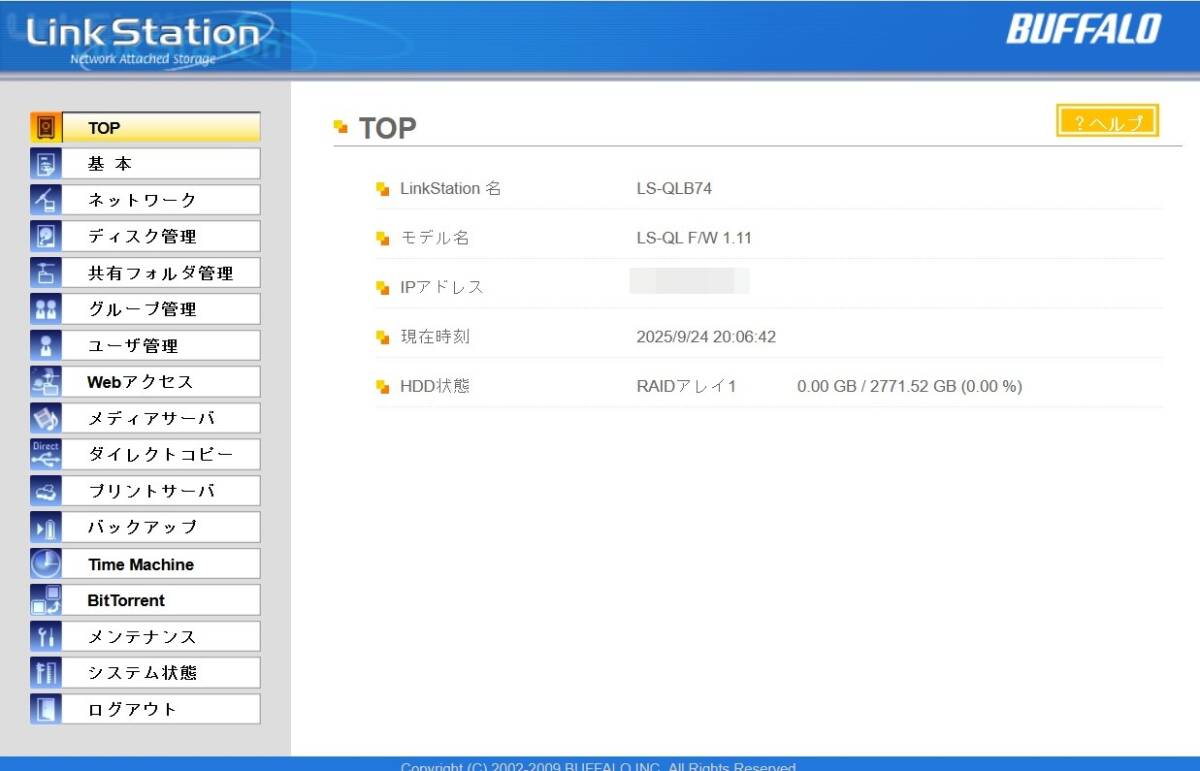This screenshot has width=1200, height=771.
Task: Click the メディアサーバ media icon
Action: coord(46,418)
